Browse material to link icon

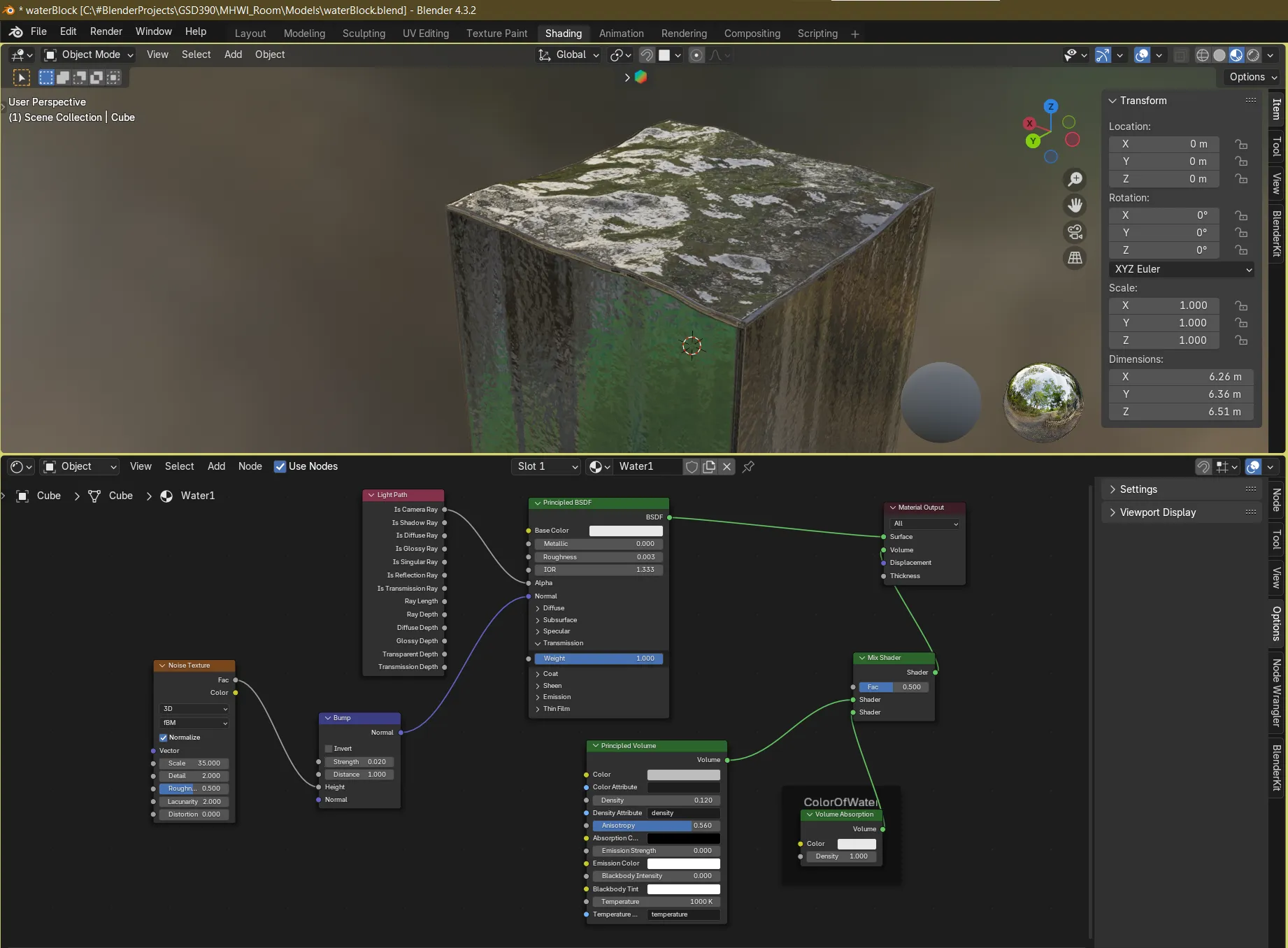599,466
